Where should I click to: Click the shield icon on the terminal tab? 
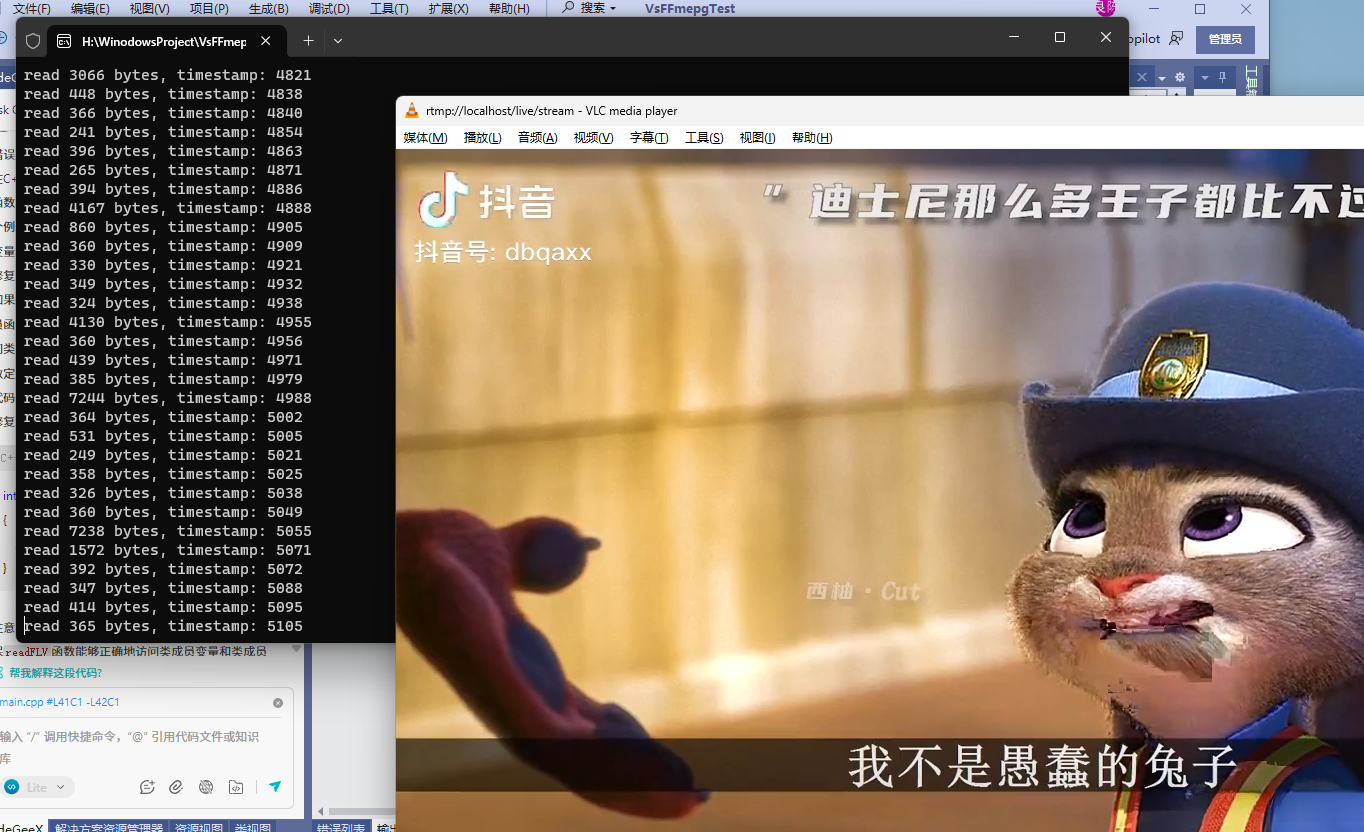(33, 41)
